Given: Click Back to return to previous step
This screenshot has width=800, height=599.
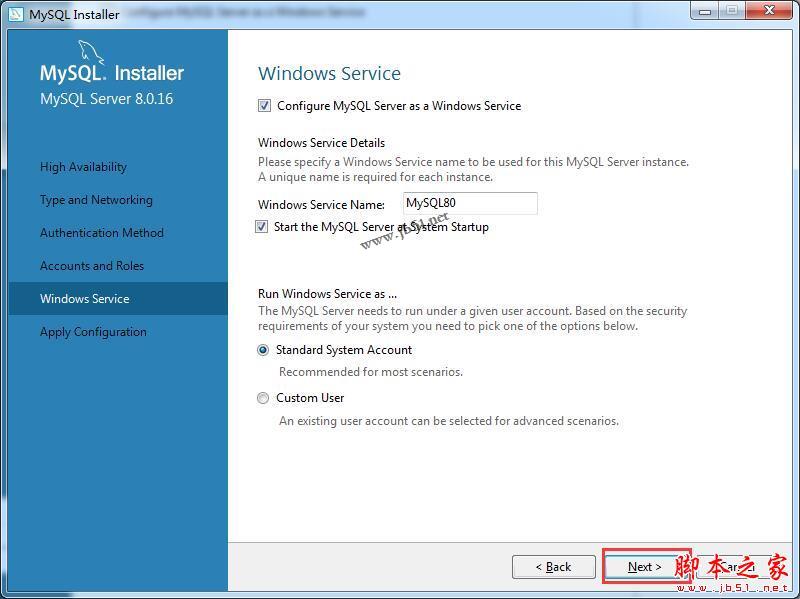Looking at the screenshot, I should click(x=554, y=566).
